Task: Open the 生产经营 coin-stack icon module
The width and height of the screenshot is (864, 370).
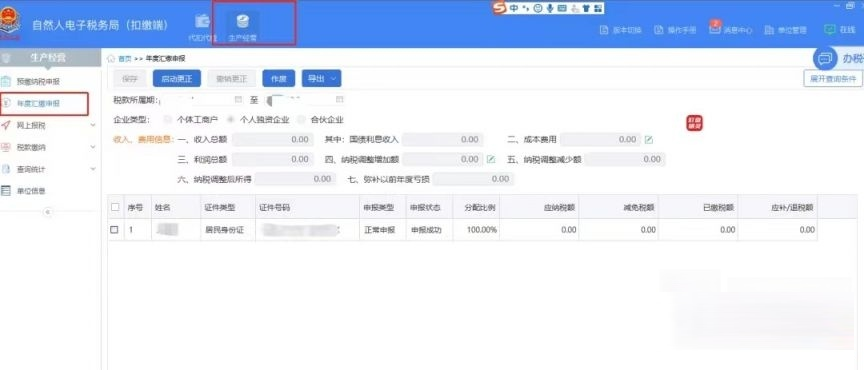Action: (242, 21)
